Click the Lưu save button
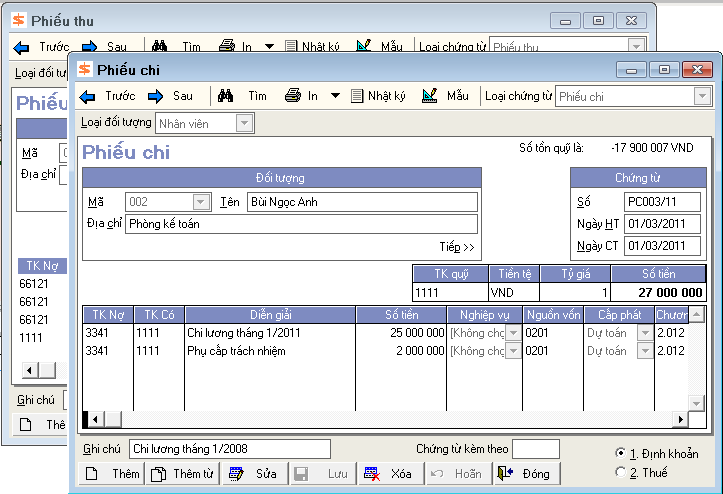Screen dimensions: 723x494 tap(323, 474)
